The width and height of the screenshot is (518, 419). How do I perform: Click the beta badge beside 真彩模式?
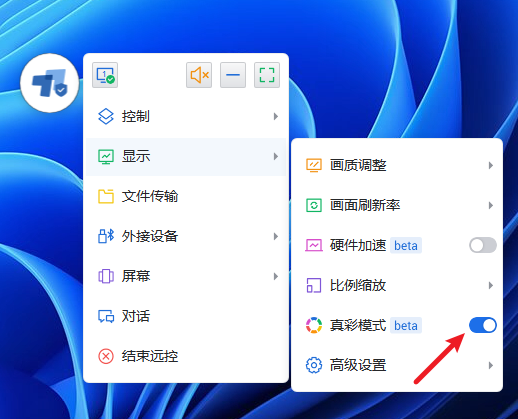click(x=406, y=325)
